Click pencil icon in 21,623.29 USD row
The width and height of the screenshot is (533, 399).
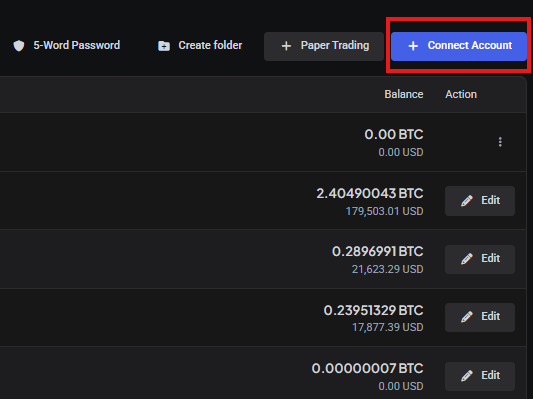467,259
